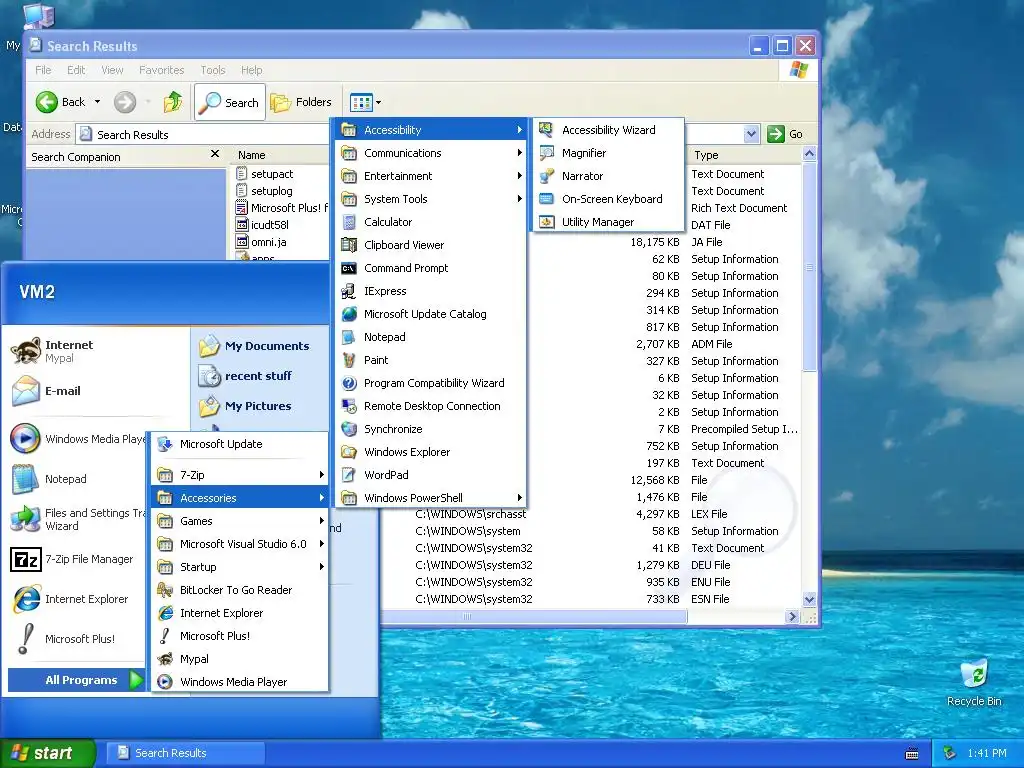The height and width of the screenshot is (768, 1024).
Task: Open IExpress from Accessories menu
Action: [431, 291]
